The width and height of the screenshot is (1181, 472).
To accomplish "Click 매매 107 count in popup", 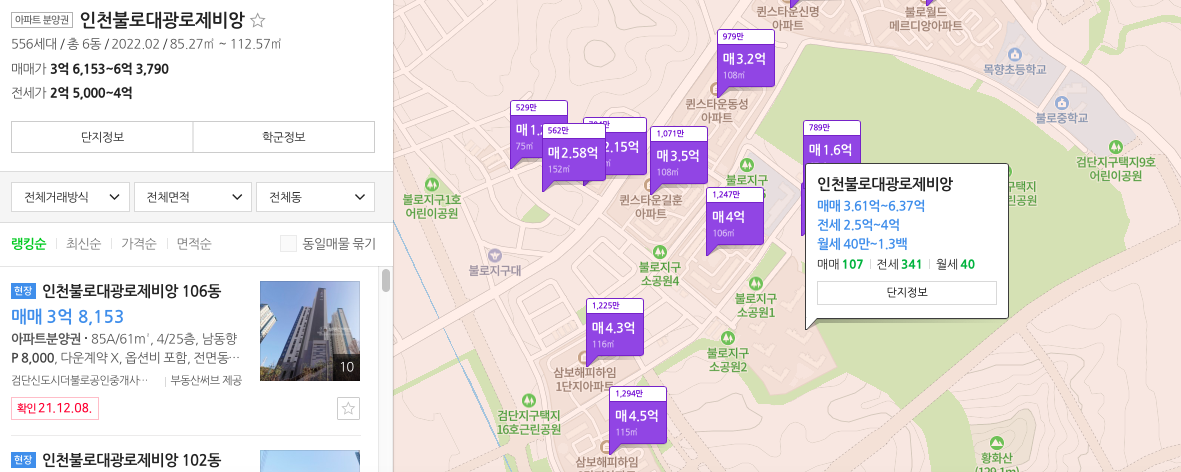I will point(840,264).
